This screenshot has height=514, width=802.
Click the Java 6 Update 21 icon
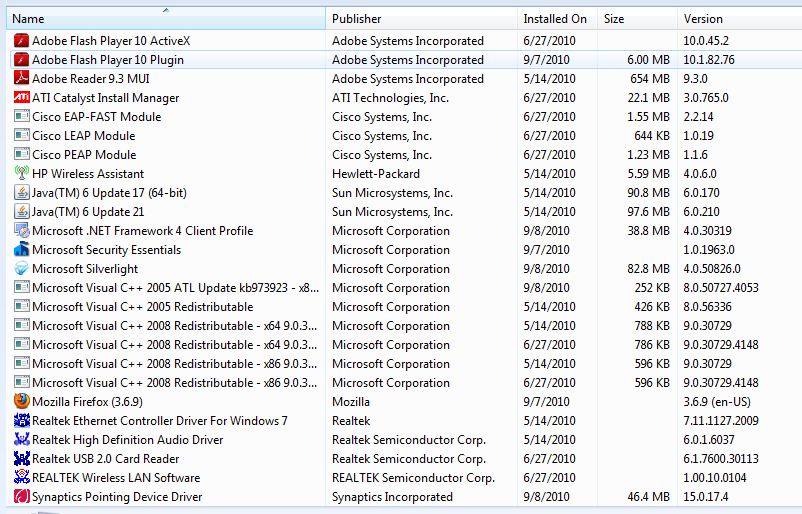21,211
